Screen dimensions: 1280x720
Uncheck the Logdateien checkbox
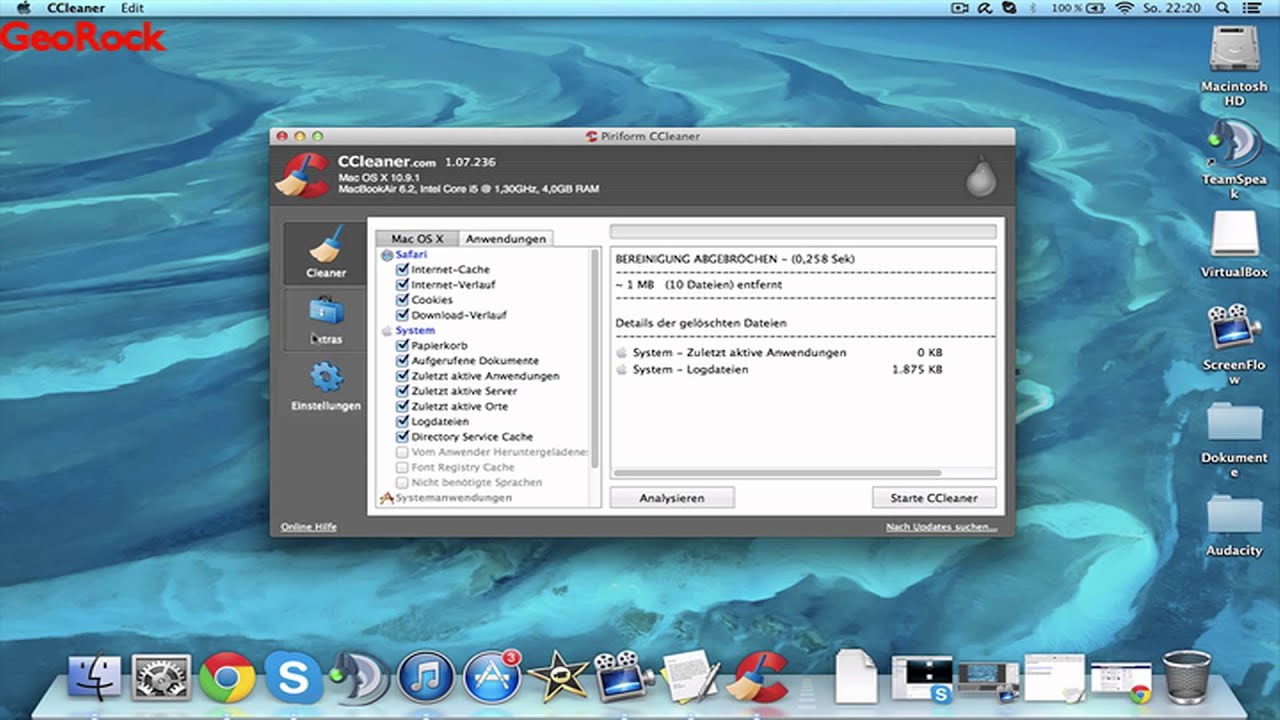click(403, 422)
